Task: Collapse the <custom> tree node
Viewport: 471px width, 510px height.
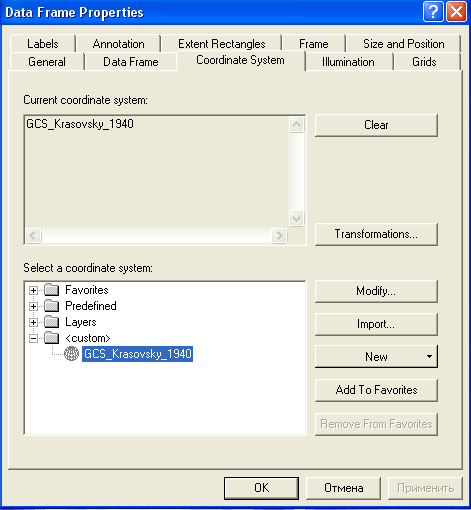Action: [33, 338]
